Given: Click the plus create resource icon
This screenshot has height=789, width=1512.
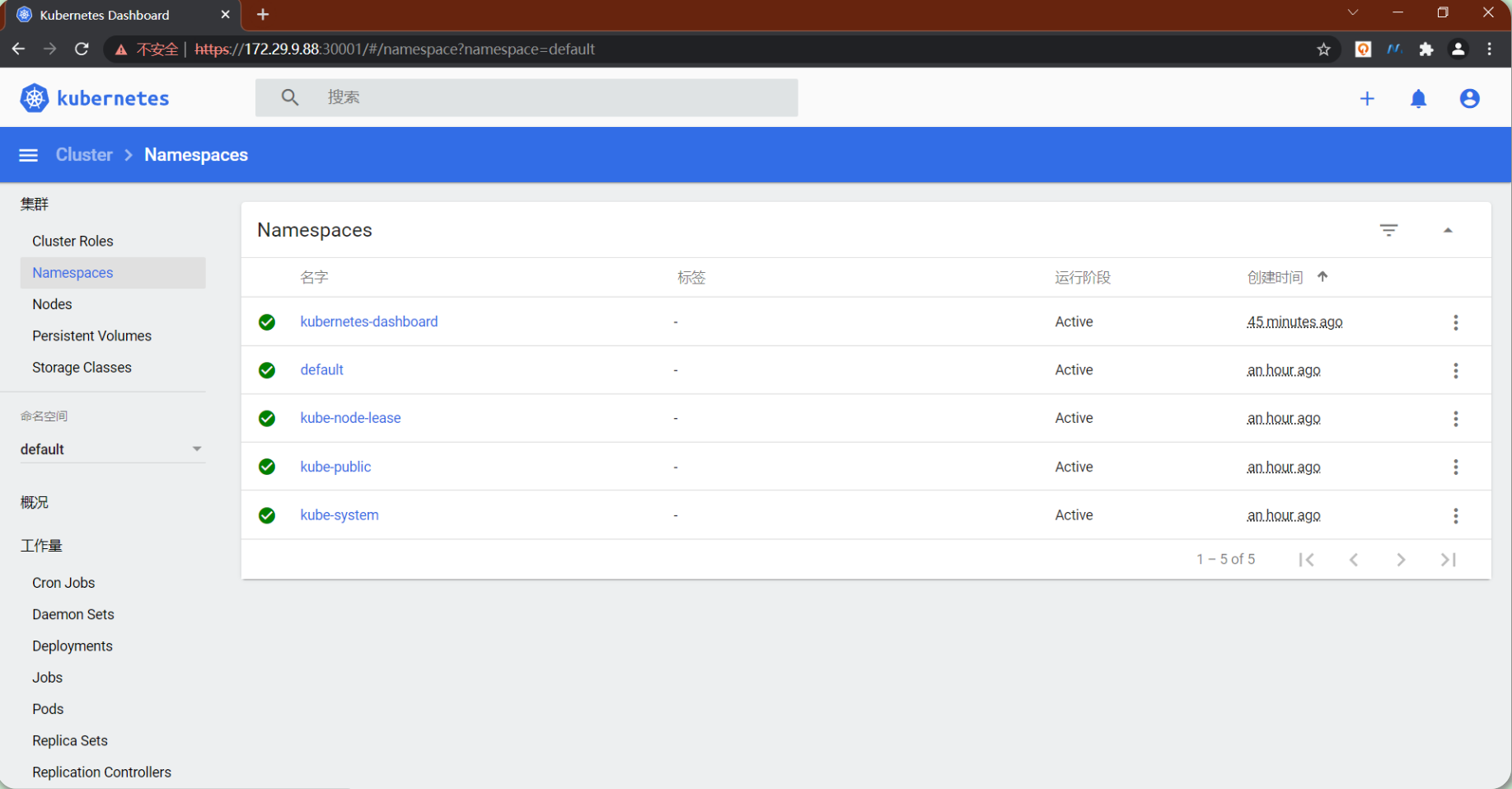Looking at the screenshot, I should [1367, 99].
